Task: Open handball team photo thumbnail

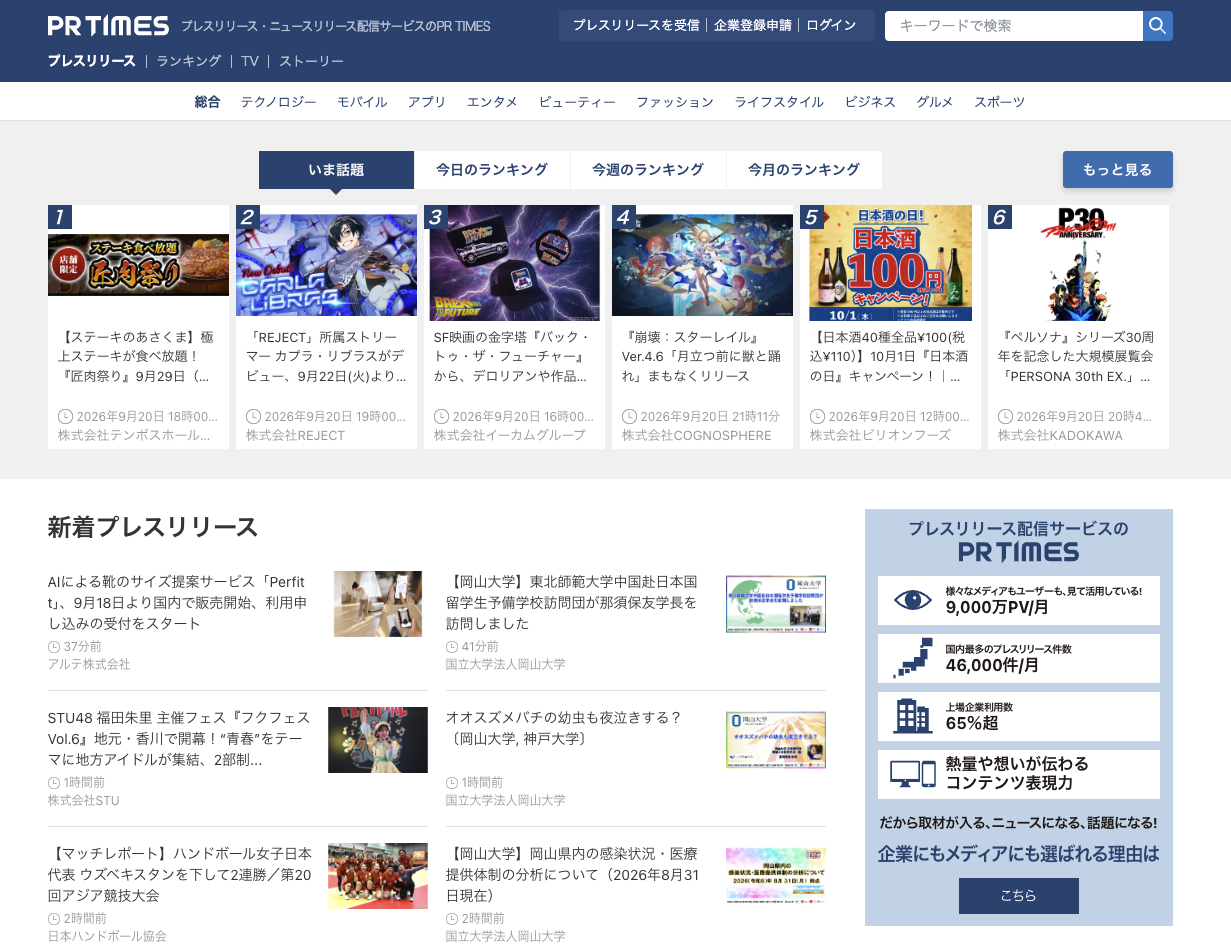Action: 378,876
